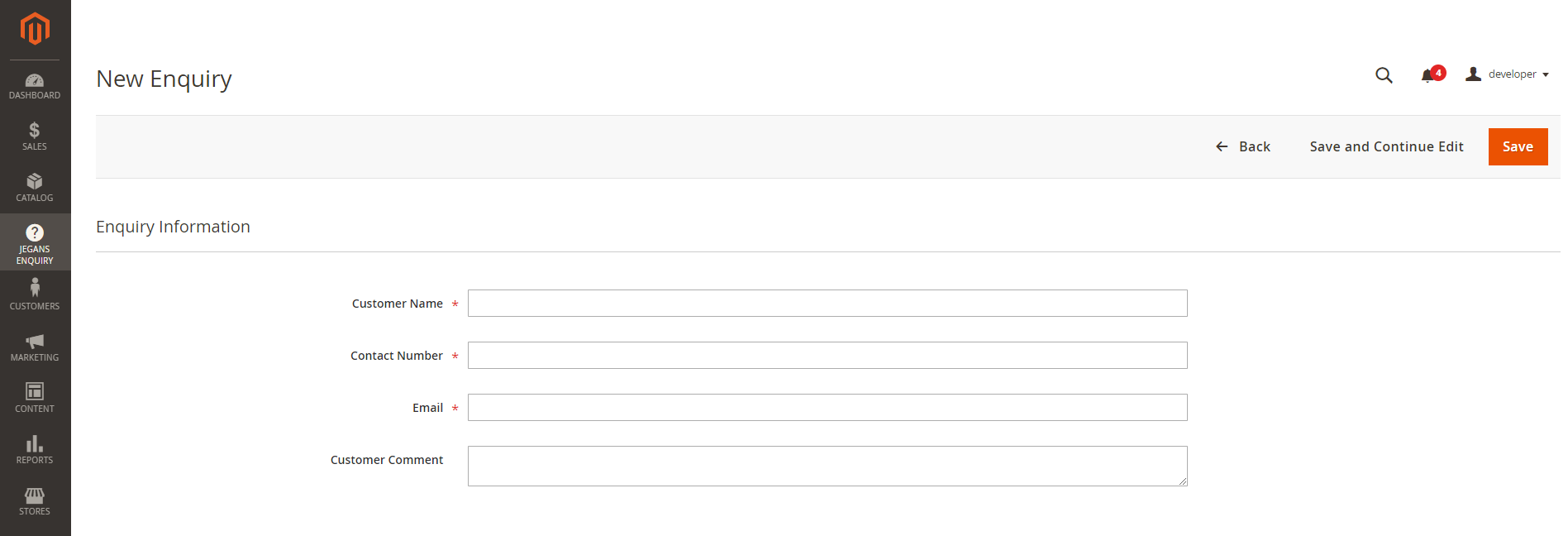Click Save and Continue Edit
Viewport: 1568px width, 536px height.
1386,146
